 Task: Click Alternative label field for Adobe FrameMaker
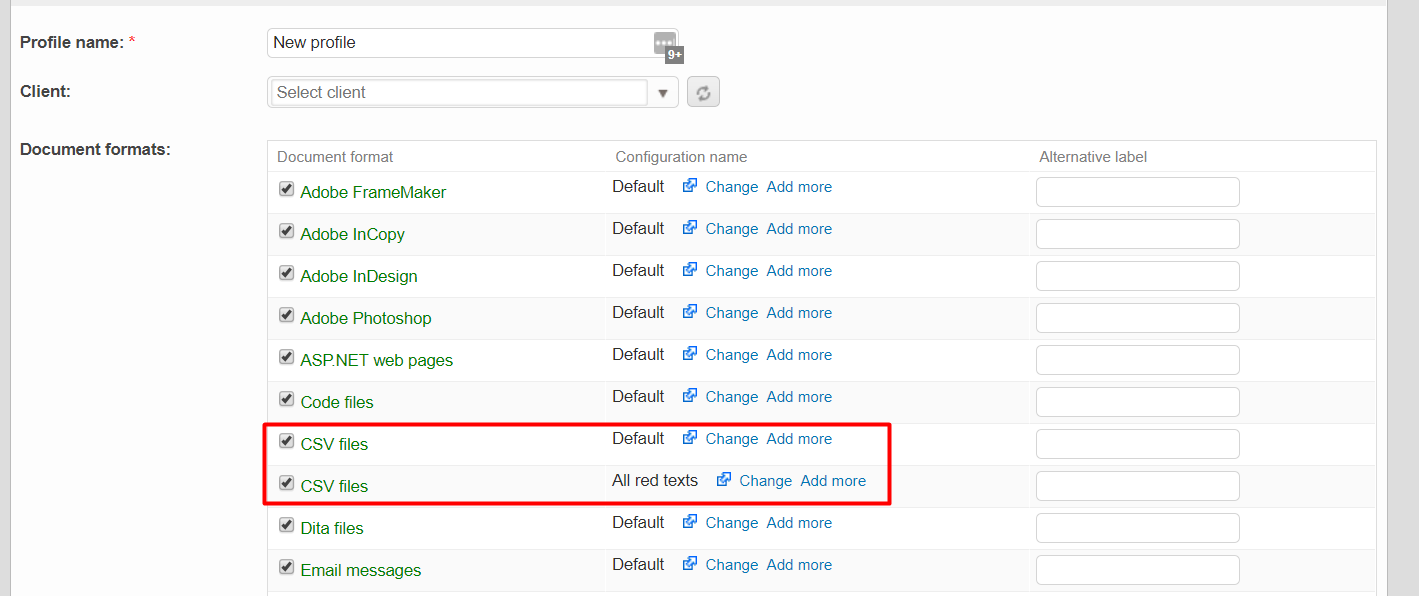(1137, 192)
